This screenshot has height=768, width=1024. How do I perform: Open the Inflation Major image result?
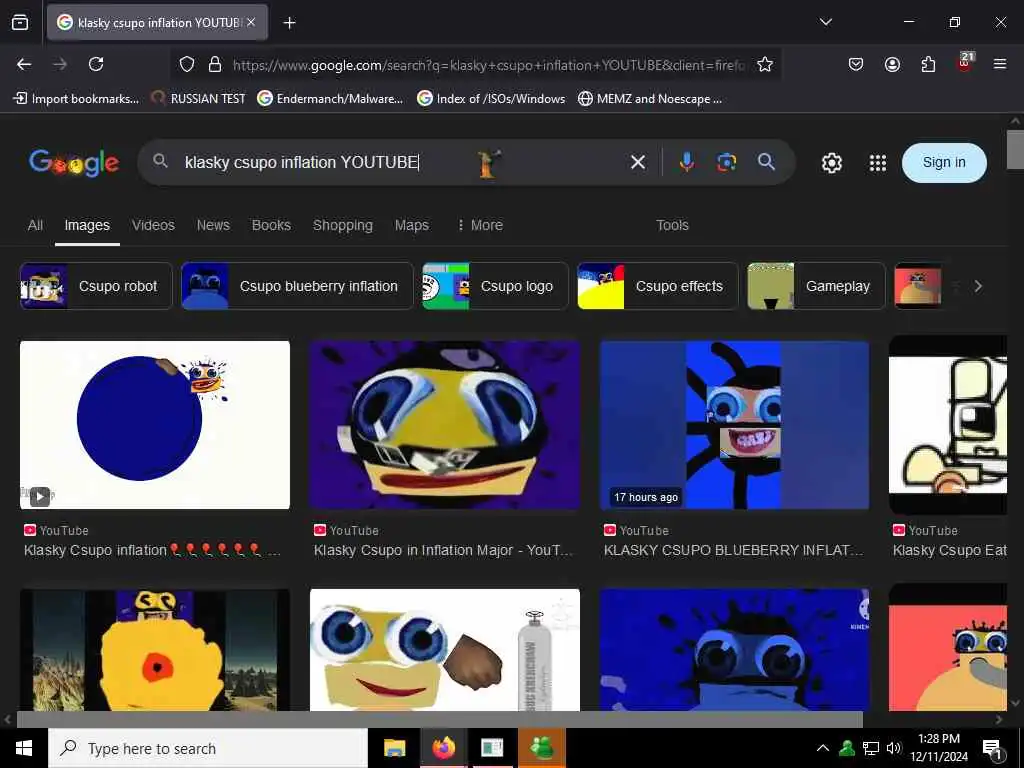click(x=445, y=424)
